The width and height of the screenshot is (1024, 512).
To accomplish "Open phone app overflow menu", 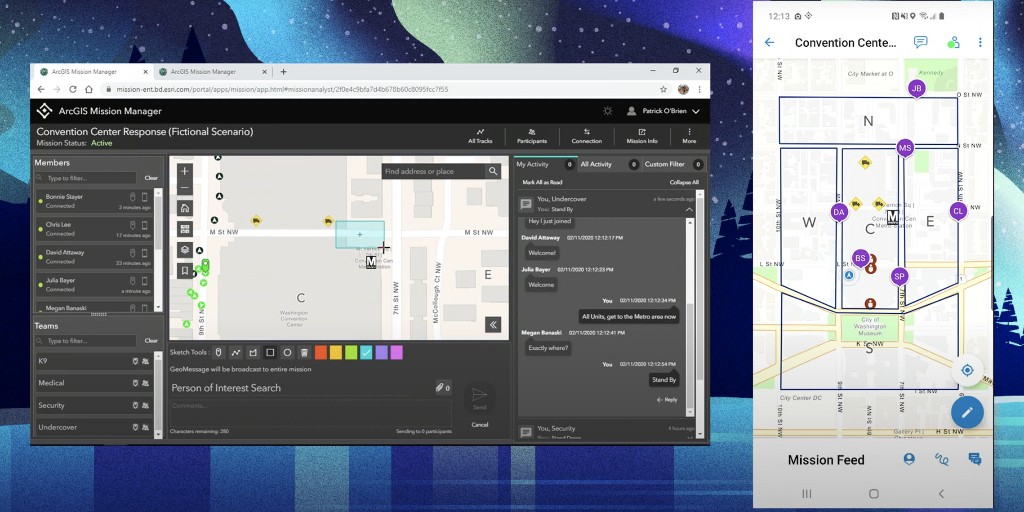I will (x=980, y=42).
